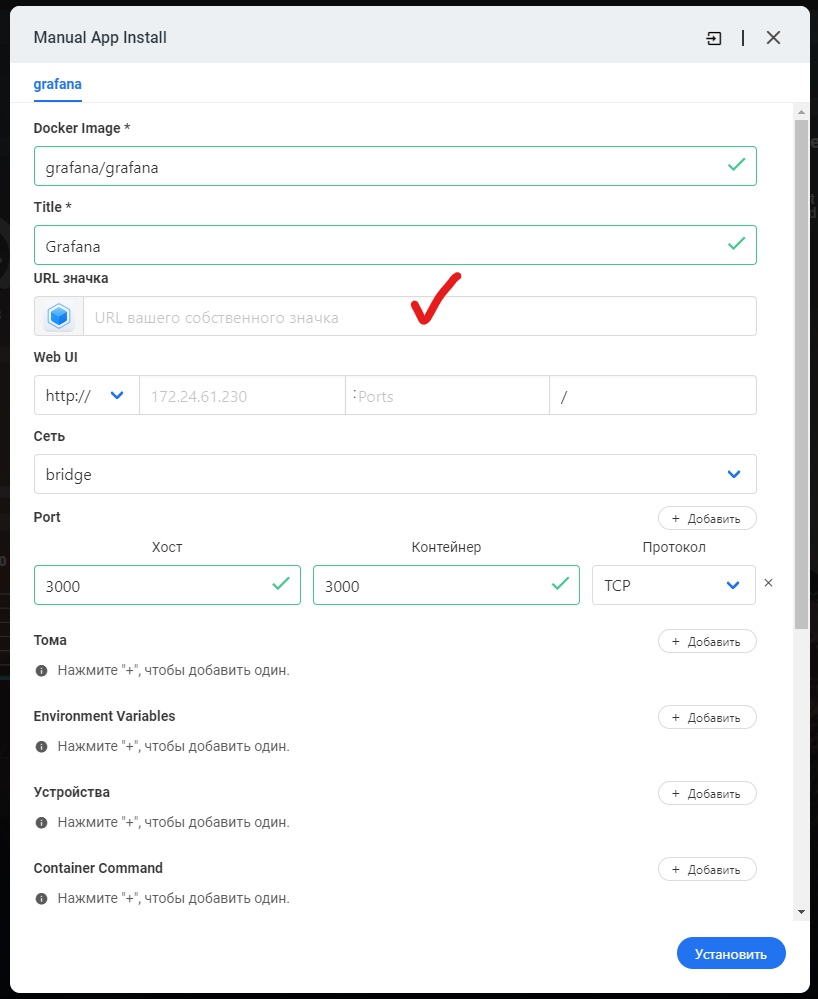Select the grafana tab
The width and height of the screenshot is (818, 999).
coord(58,85)
